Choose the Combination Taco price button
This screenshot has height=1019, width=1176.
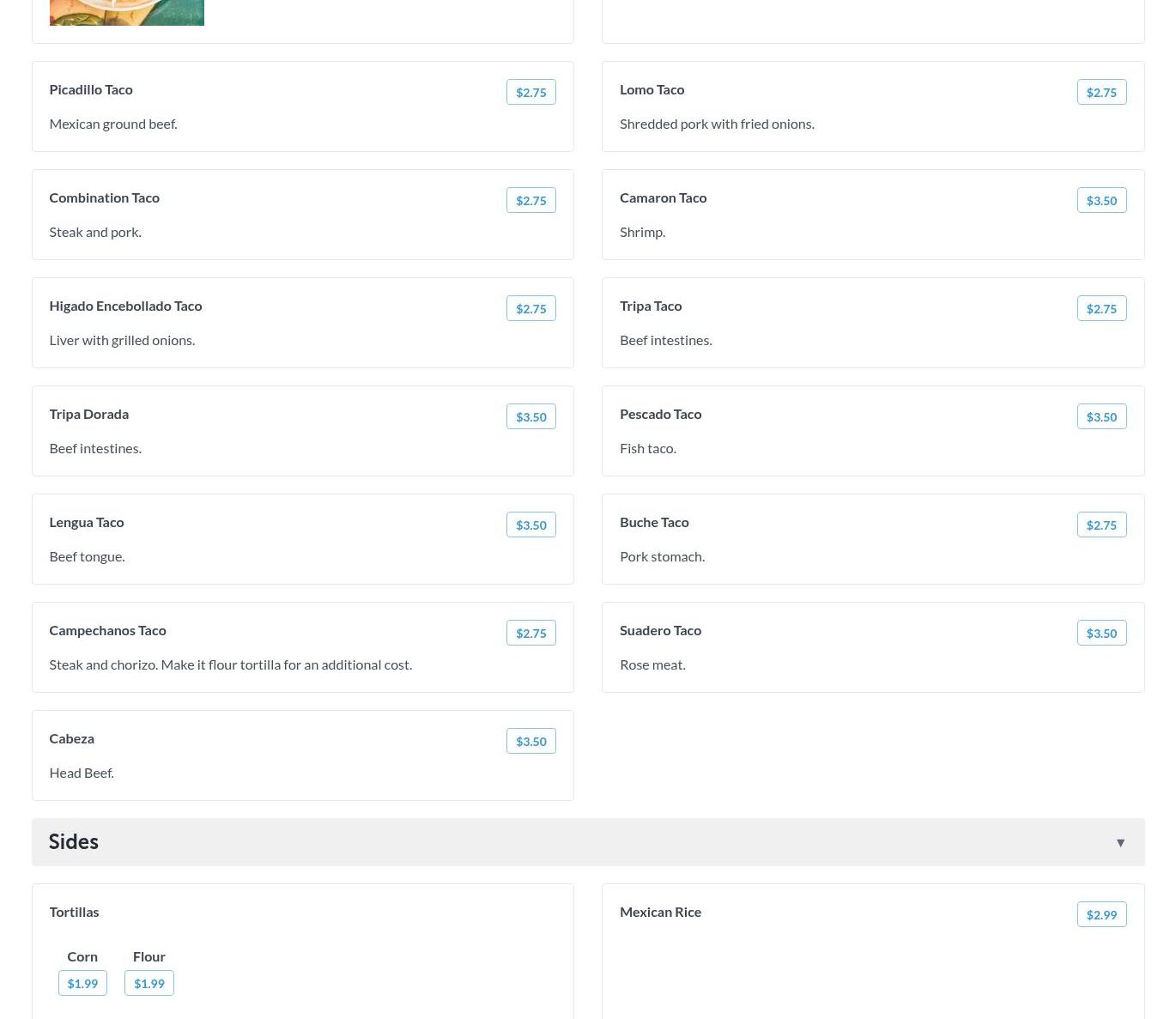click(530, 200)
